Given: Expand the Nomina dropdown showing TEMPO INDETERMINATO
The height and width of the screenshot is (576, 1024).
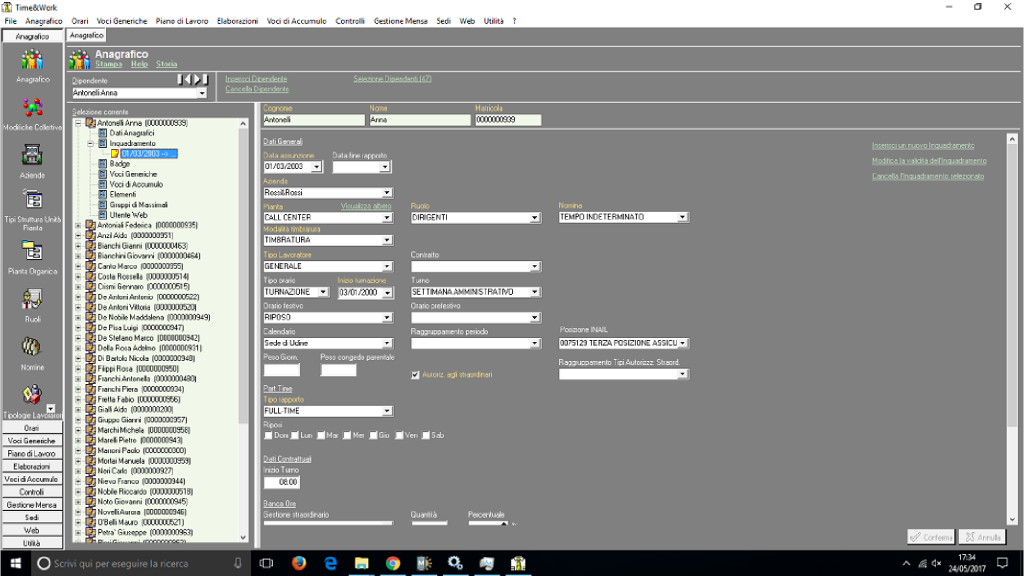Looking at the screenshot, I should (x=683, y=217).
